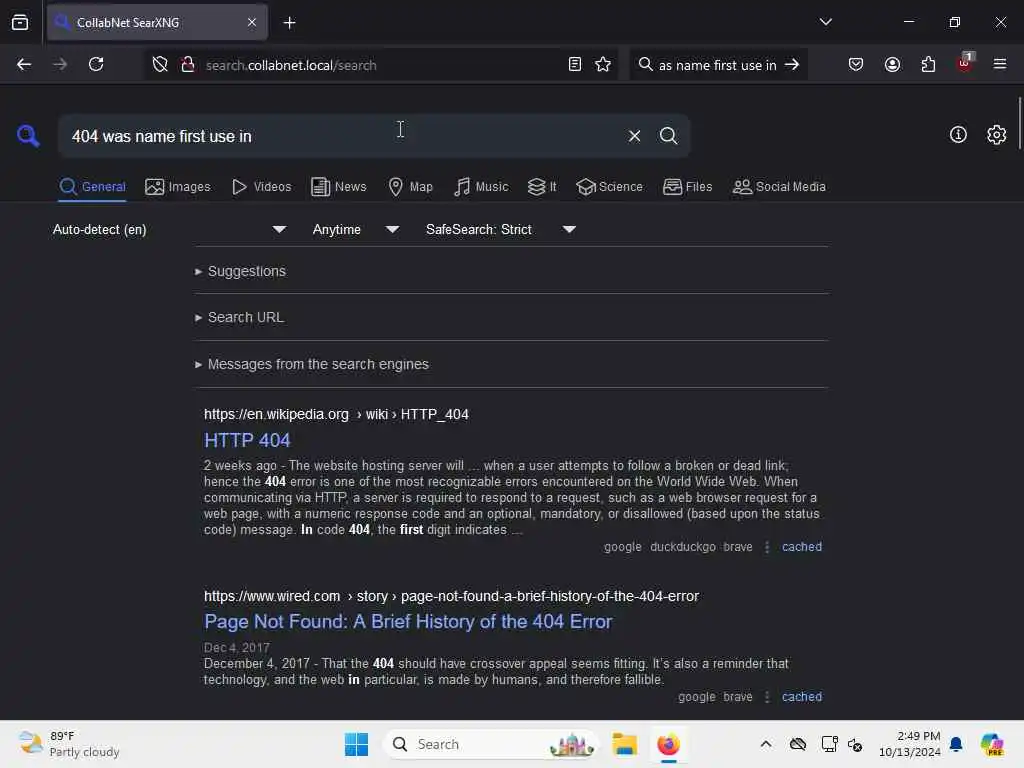
Task: Open Firefox account icon
Action: pyautogui.click(x=892, y=64)
